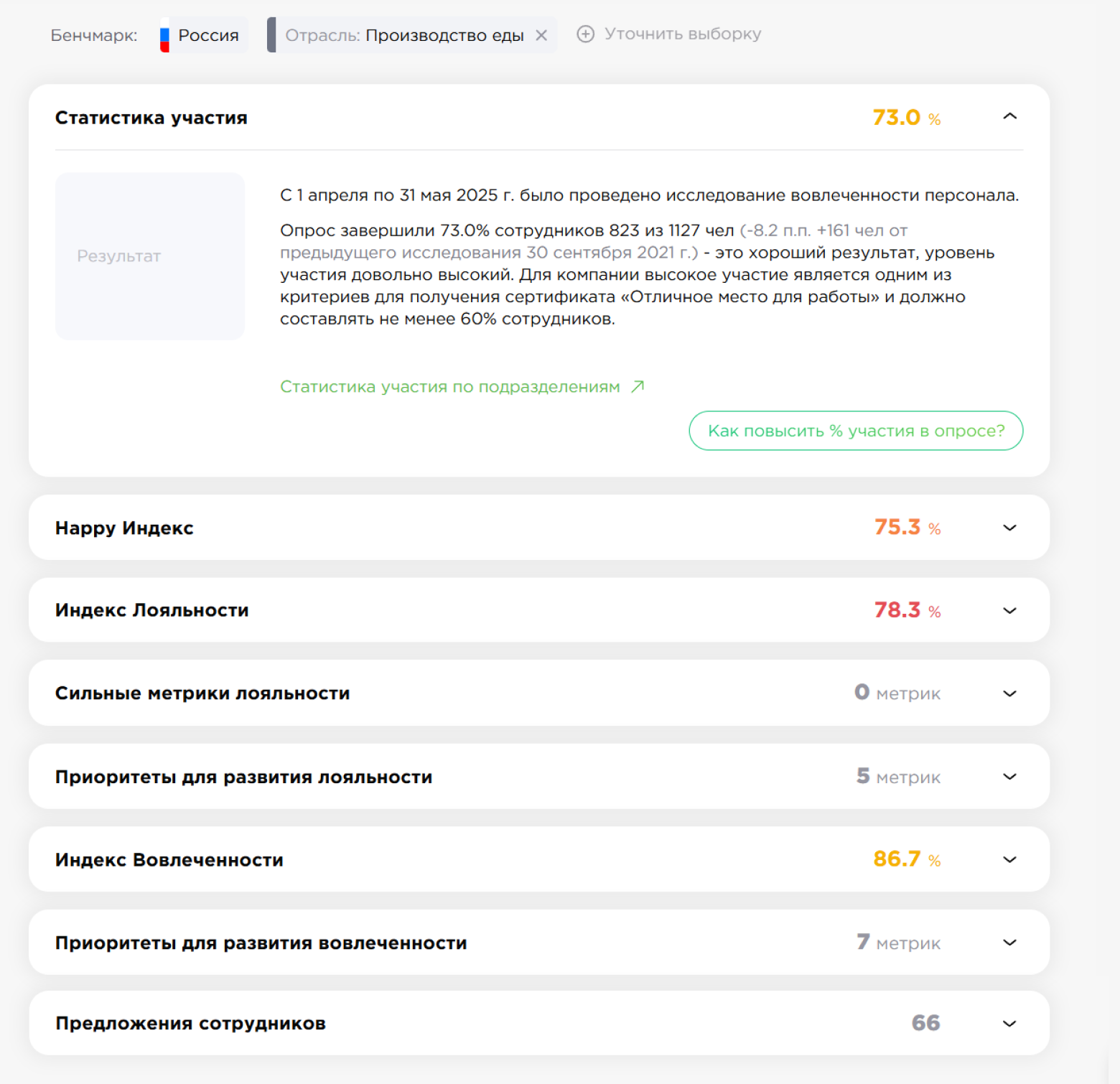Viewport: 1120px width, 1084px height.
Task: Expand the Предложения сотрудников section
Action: click(1009, 1024)
